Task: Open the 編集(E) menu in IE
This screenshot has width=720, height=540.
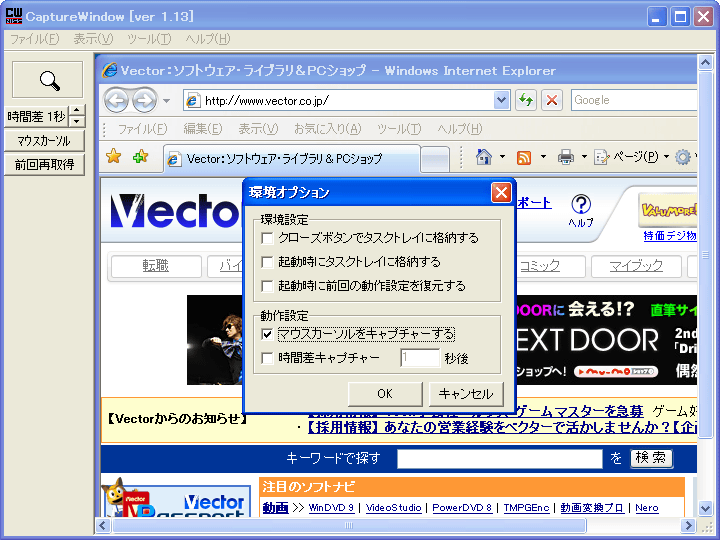Action: click(x=202, y=129)
